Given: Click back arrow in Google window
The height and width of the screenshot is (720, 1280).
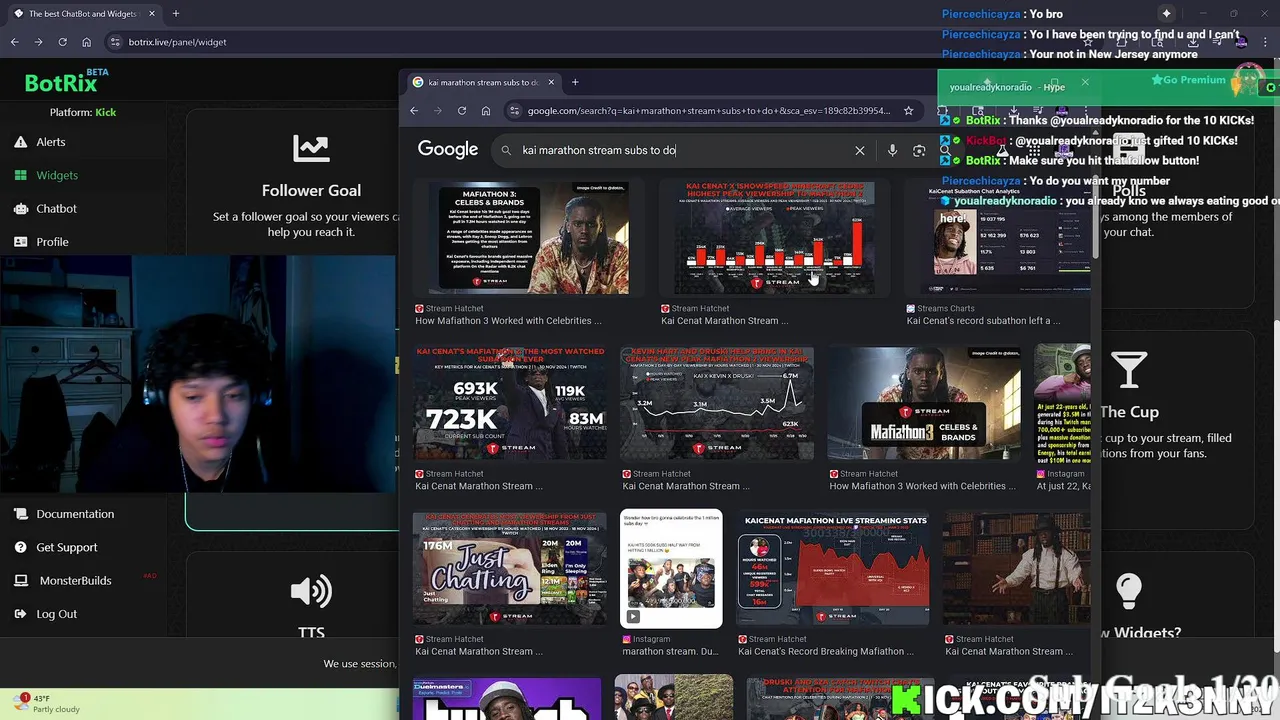Looking at the screenshot, I should [x=414, y=111].
